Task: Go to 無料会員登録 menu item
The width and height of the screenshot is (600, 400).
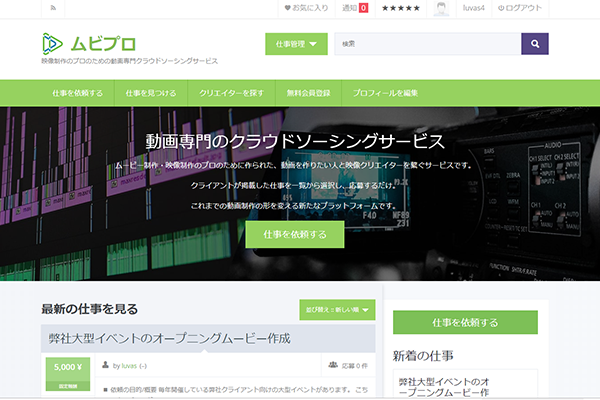Action: coord(308,93)
